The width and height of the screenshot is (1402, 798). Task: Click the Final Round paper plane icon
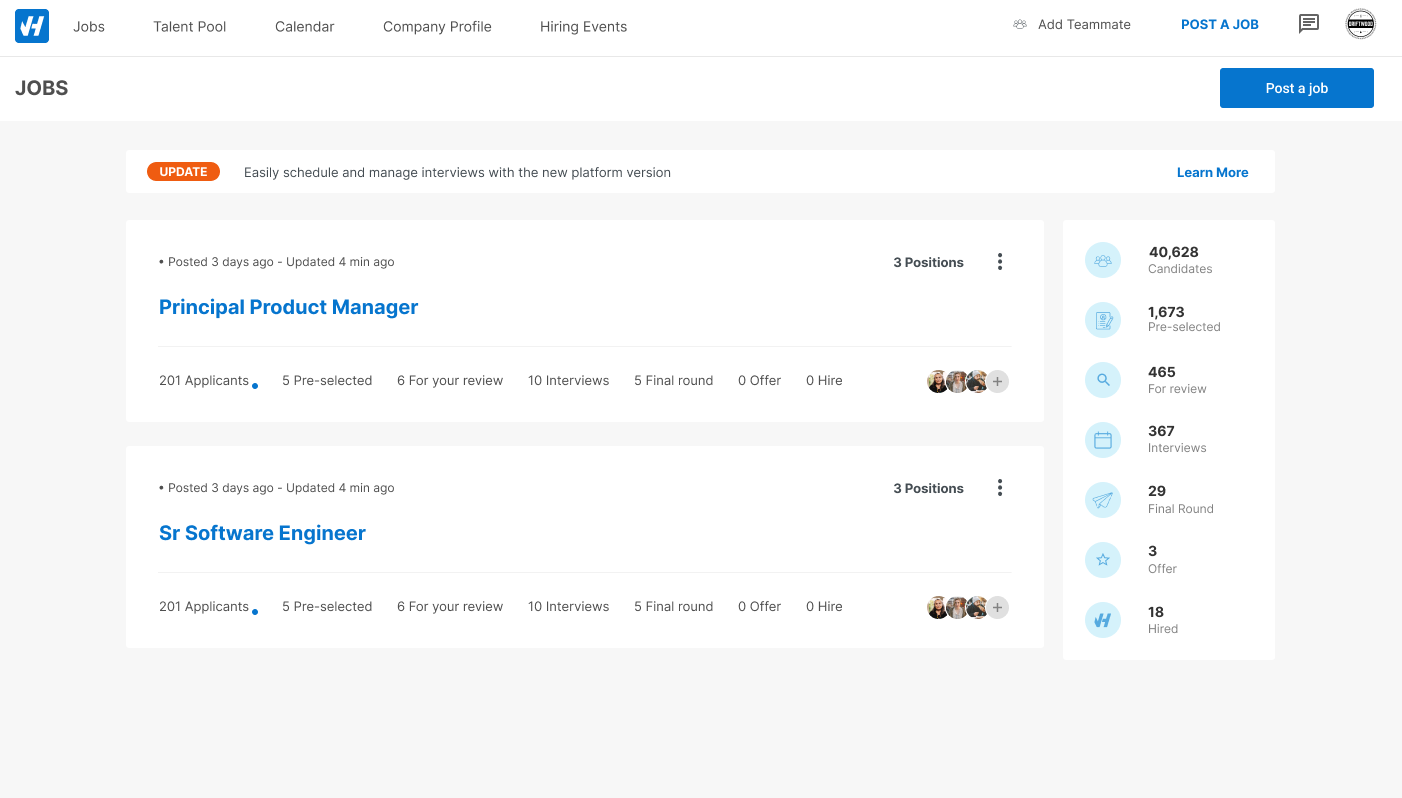1103,500
